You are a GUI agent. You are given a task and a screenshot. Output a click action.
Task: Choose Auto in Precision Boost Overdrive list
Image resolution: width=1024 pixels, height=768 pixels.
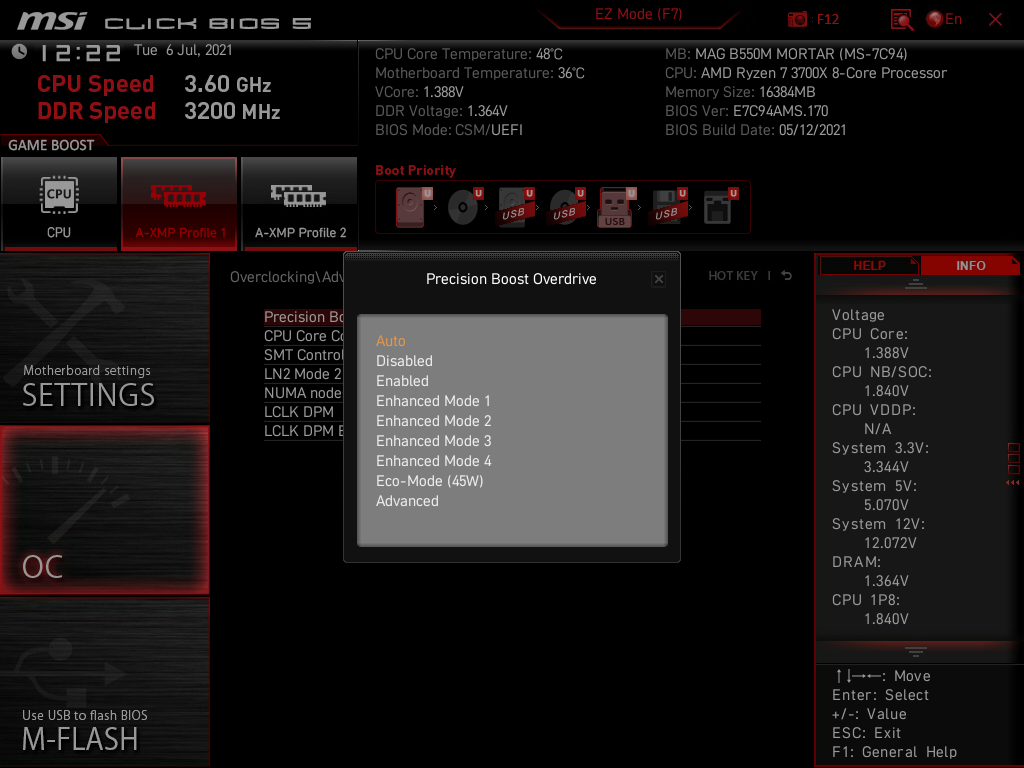[x=391, y=341]
